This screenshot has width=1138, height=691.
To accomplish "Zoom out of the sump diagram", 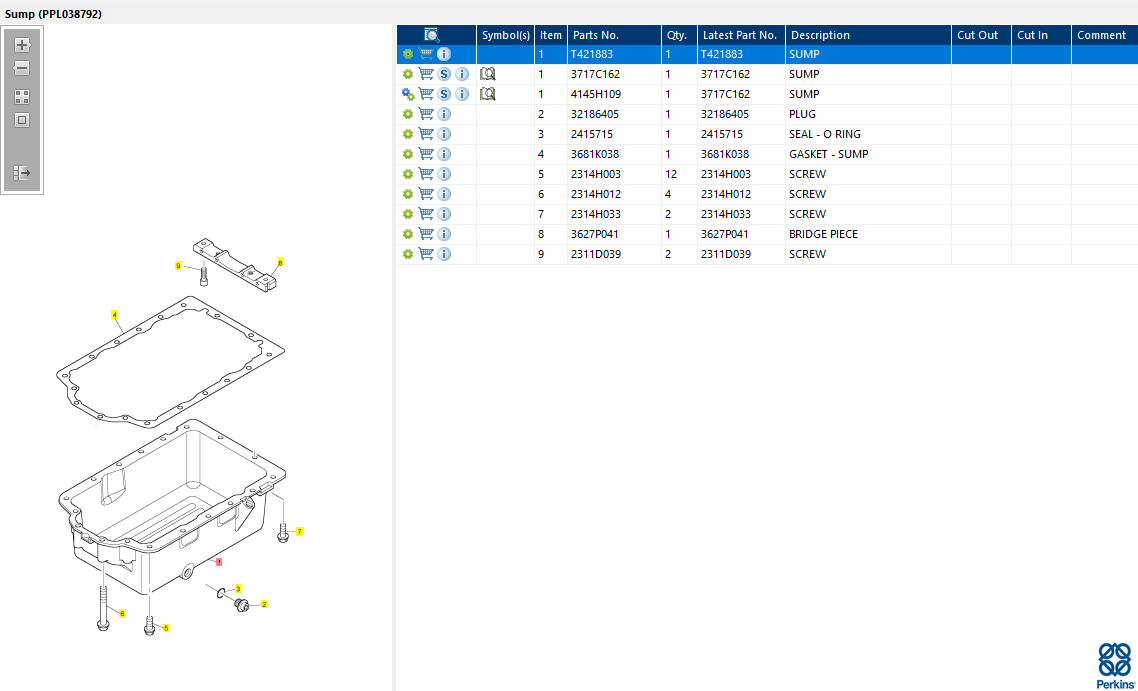I will click(x=22, y=68).
